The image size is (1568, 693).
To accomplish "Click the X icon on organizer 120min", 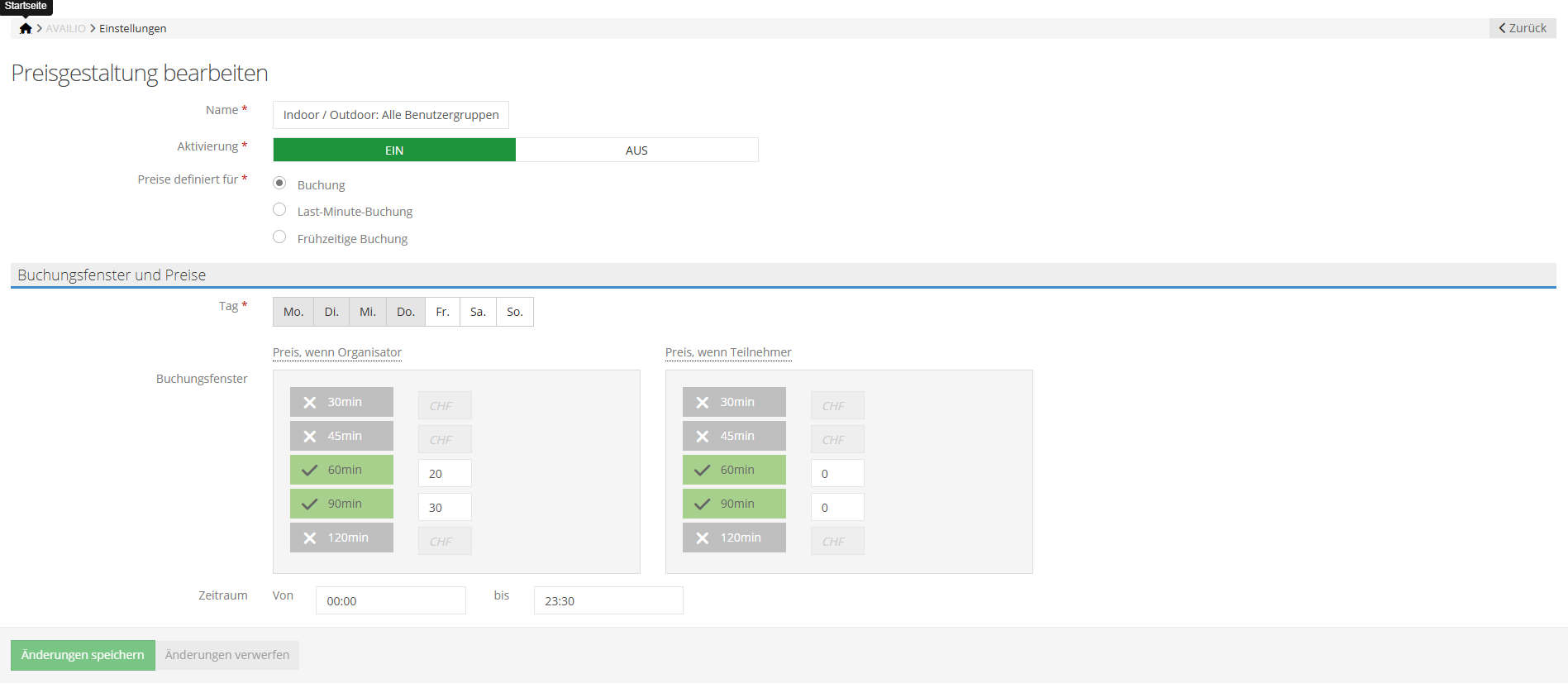I will pyautogui.click(x=310, y=538).
